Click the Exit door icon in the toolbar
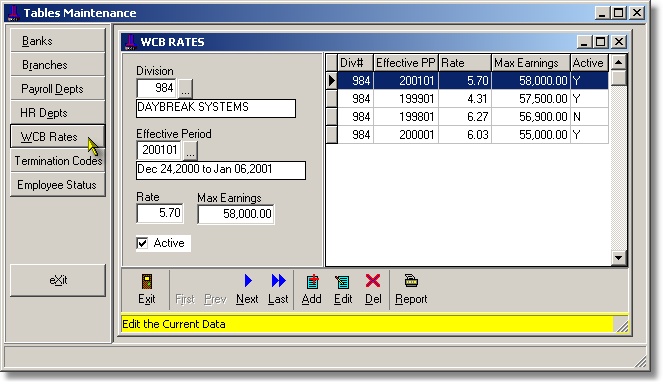The width and height of the screenshot is (663, 384). 147,281
